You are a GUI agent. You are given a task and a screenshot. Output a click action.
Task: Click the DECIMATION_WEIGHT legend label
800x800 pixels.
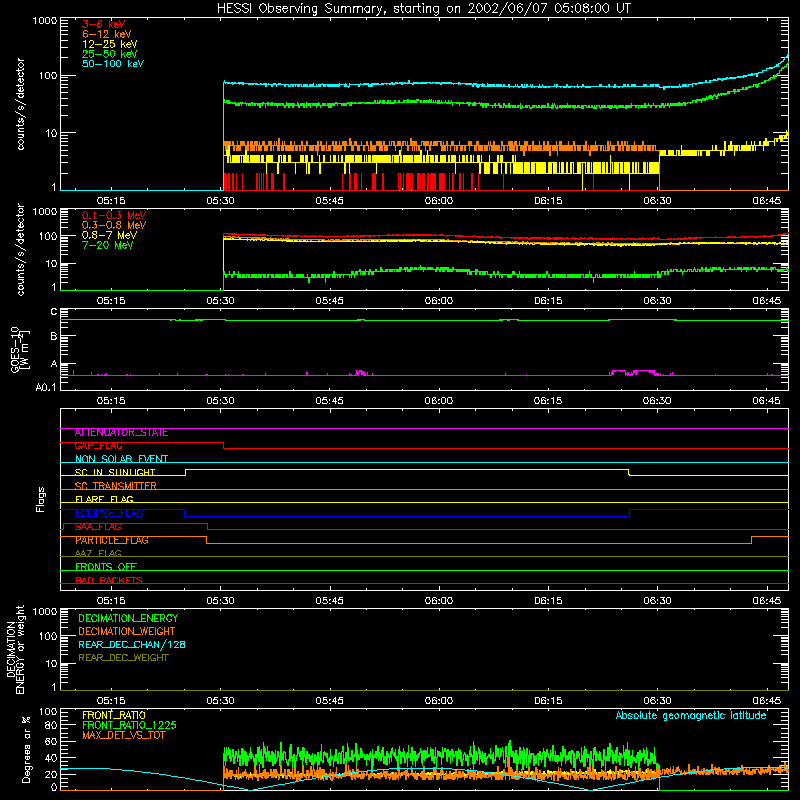coord(127,631)
